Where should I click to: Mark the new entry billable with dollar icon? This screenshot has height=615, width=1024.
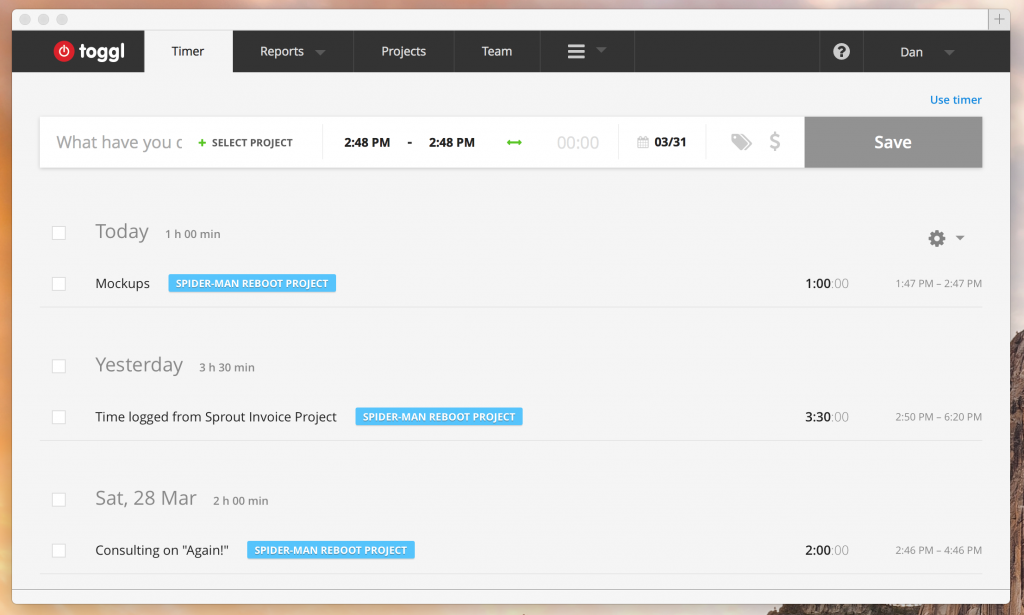point(774,142)
